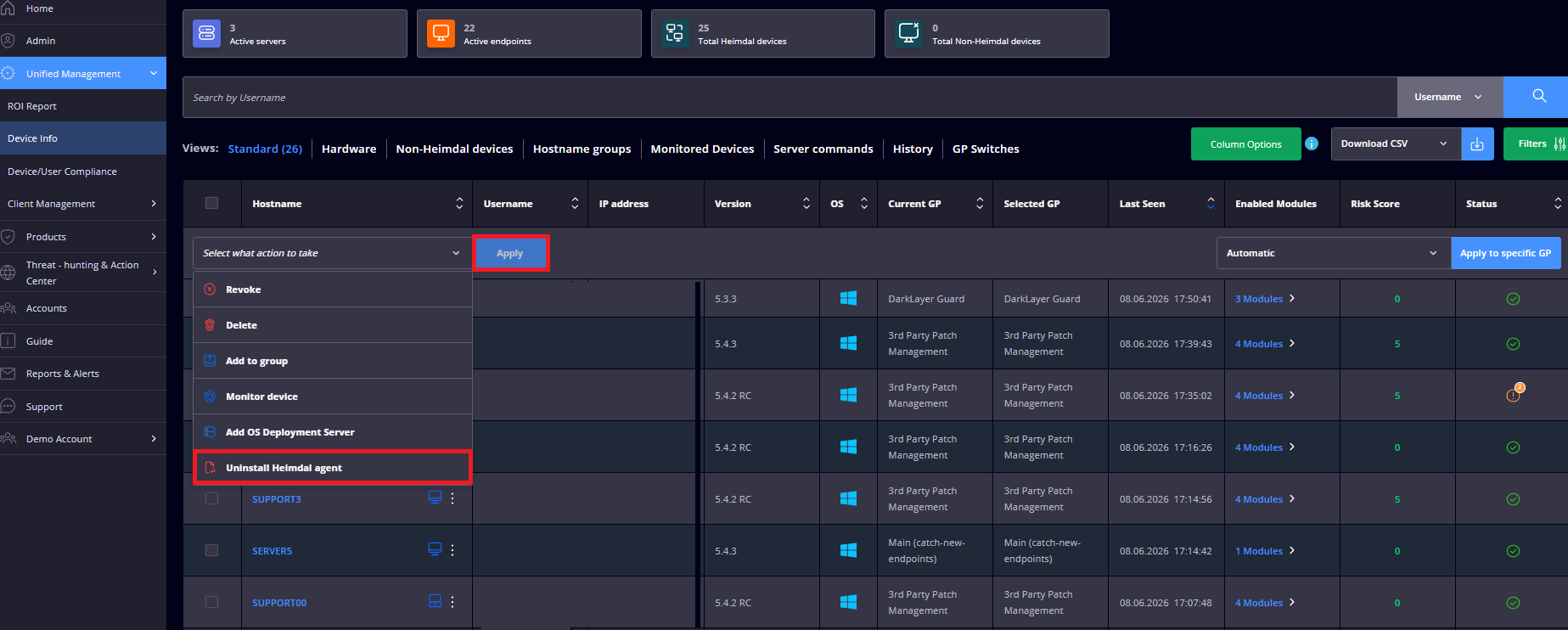Image resolution: width=1568 pixels, height=630 pixels.
Task: Click the Threat-hunting & Action Center globe icon
Action: (8, 273)
